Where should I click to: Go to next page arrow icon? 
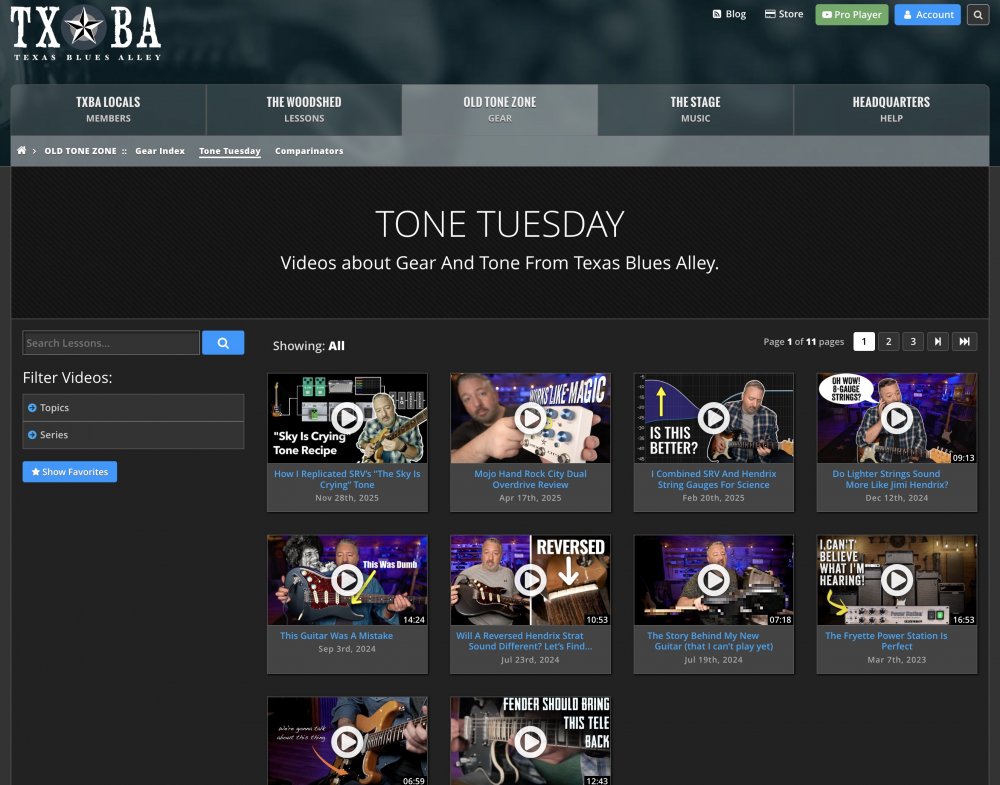(938, 342)
